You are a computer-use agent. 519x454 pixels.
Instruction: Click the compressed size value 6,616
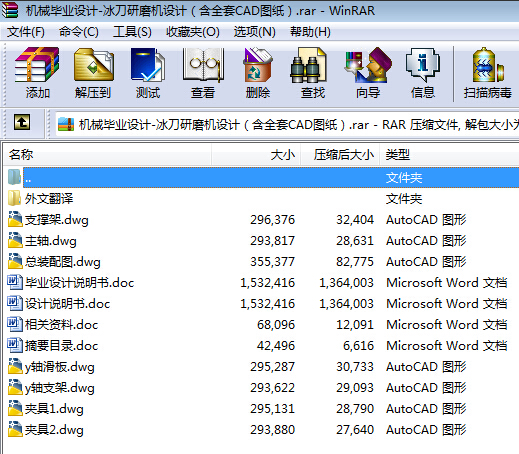358,346
